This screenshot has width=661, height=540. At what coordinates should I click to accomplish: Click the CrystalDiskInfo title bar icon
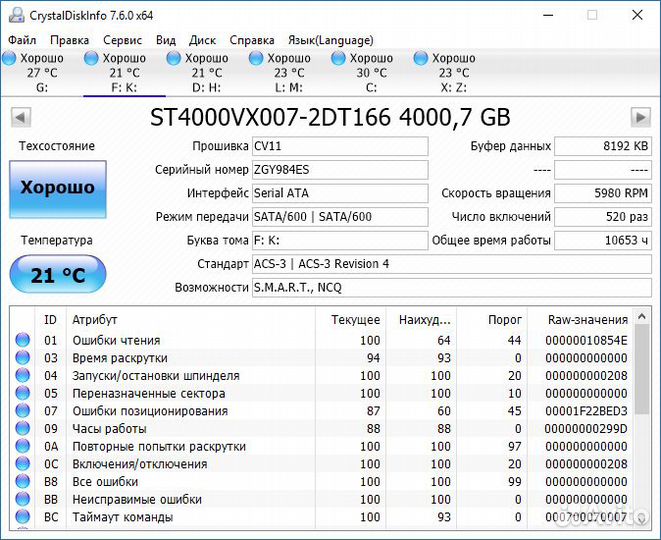(x=17, y=15)
